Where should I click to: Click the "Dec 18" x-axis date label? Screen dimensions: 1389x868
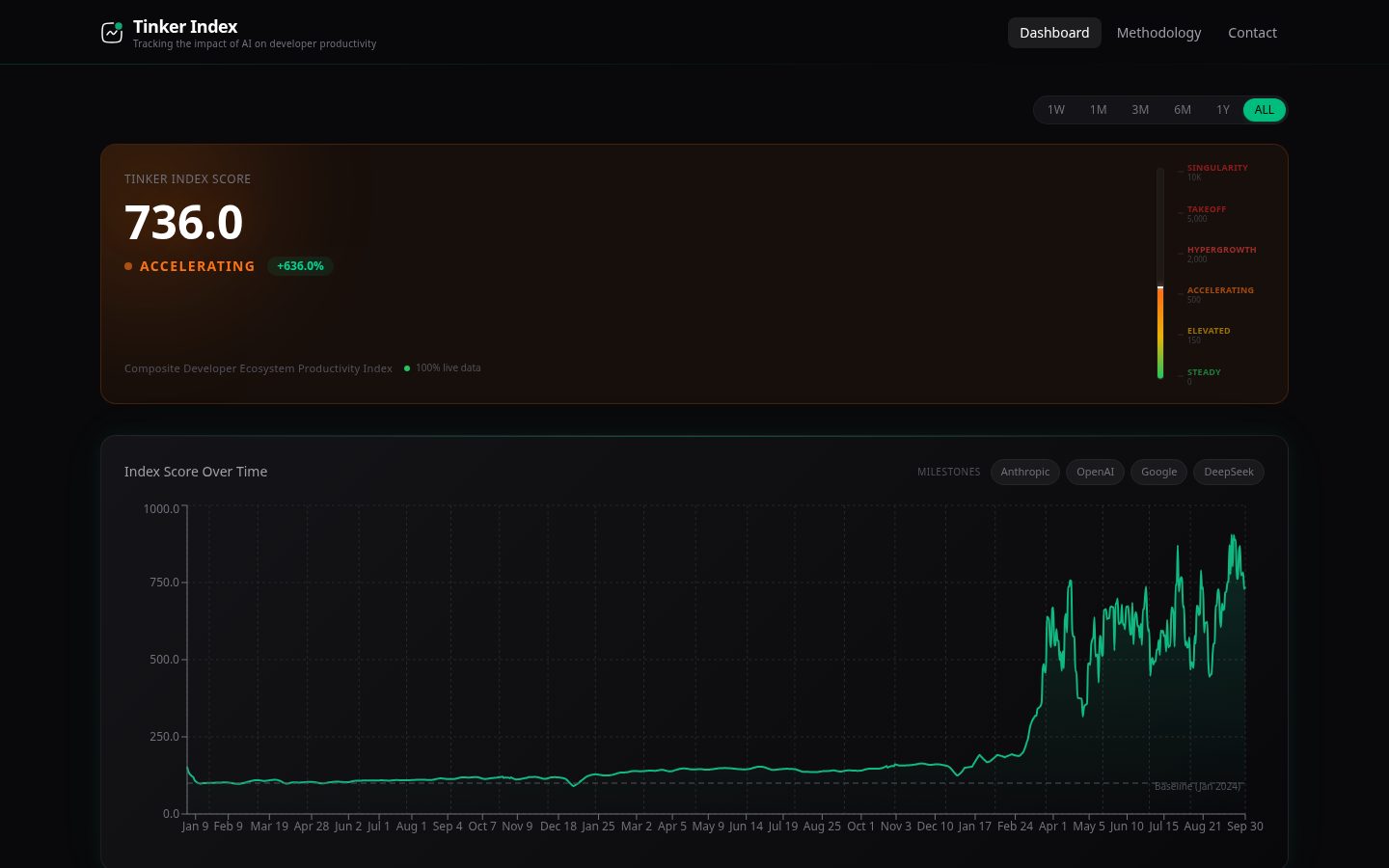(558, 827)
